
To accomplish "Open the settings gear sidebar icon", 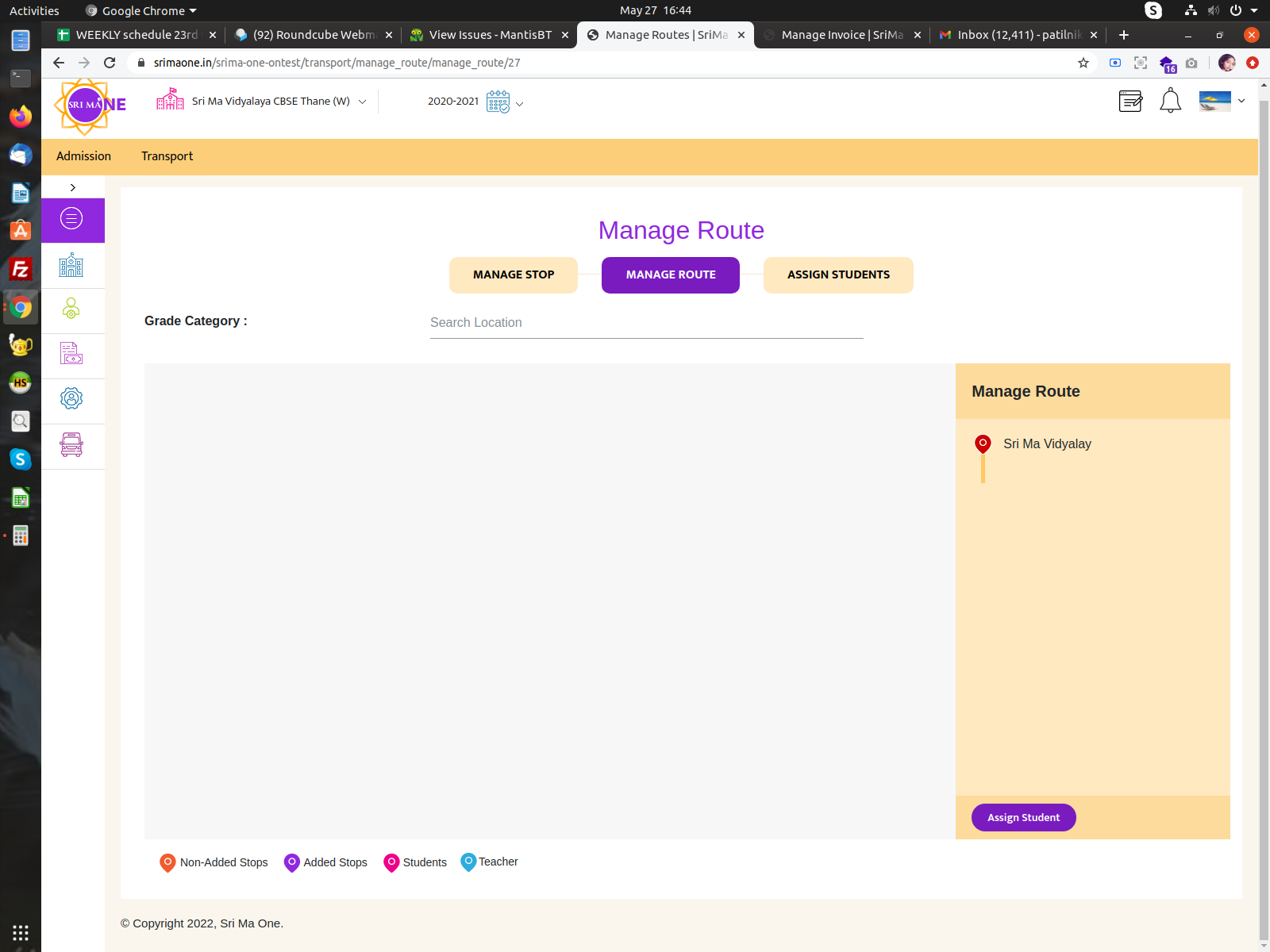I will [x=71, y=398].
